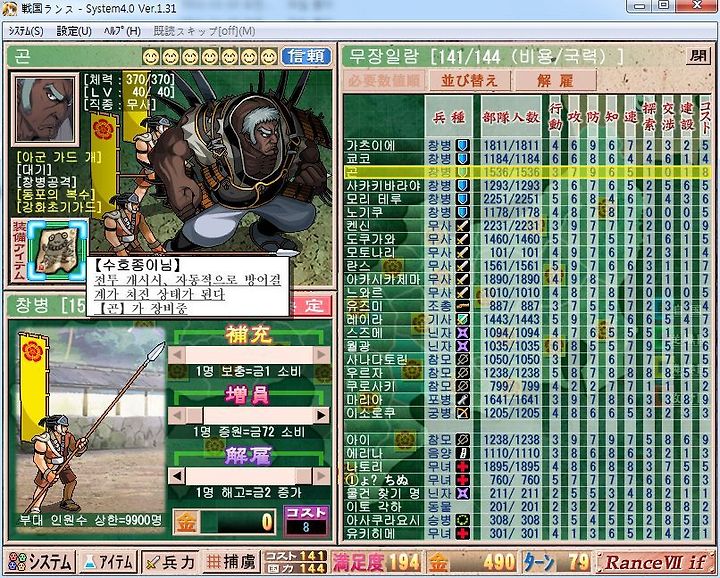Open the システム button in bottom bar

click(40, 562)
